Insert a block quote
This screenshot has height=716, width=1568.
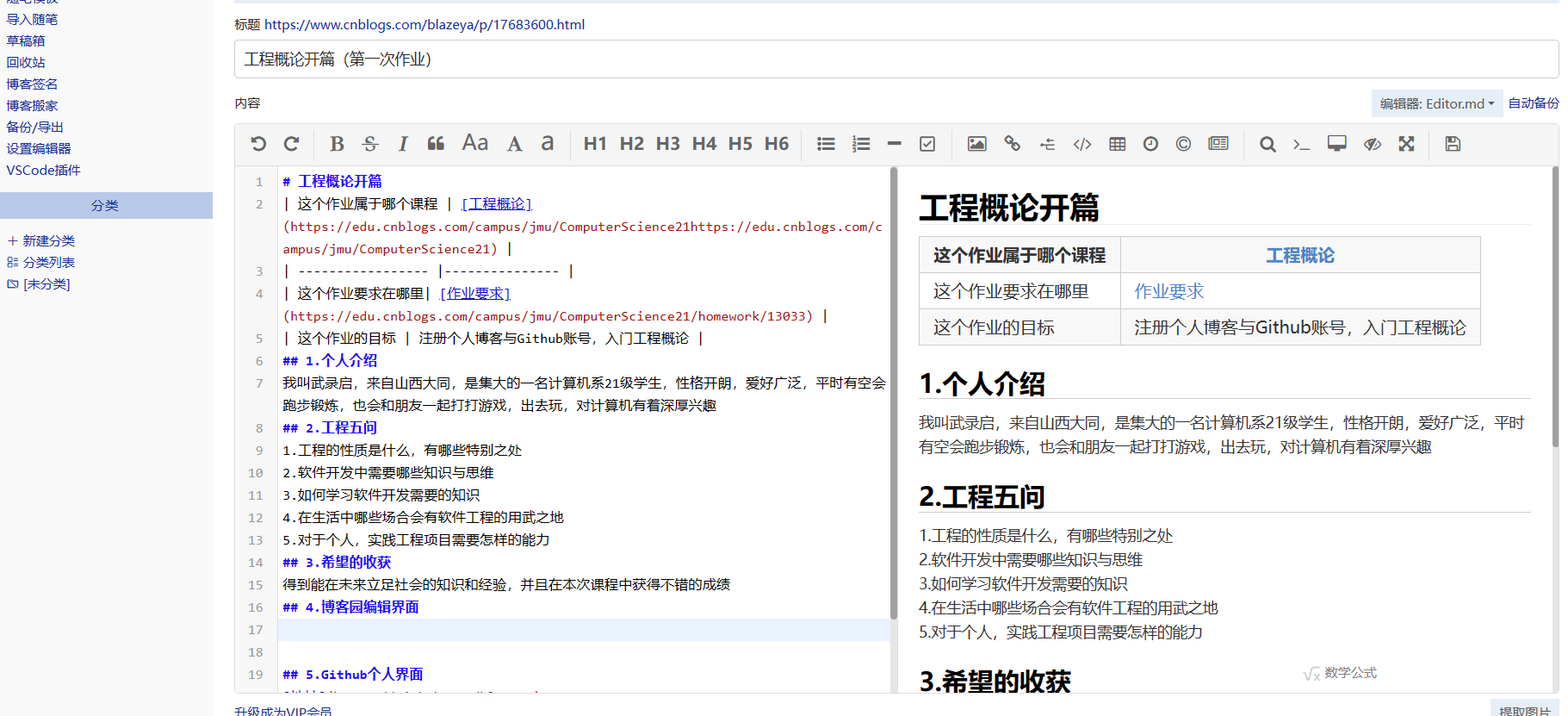[x=437, y=144]
